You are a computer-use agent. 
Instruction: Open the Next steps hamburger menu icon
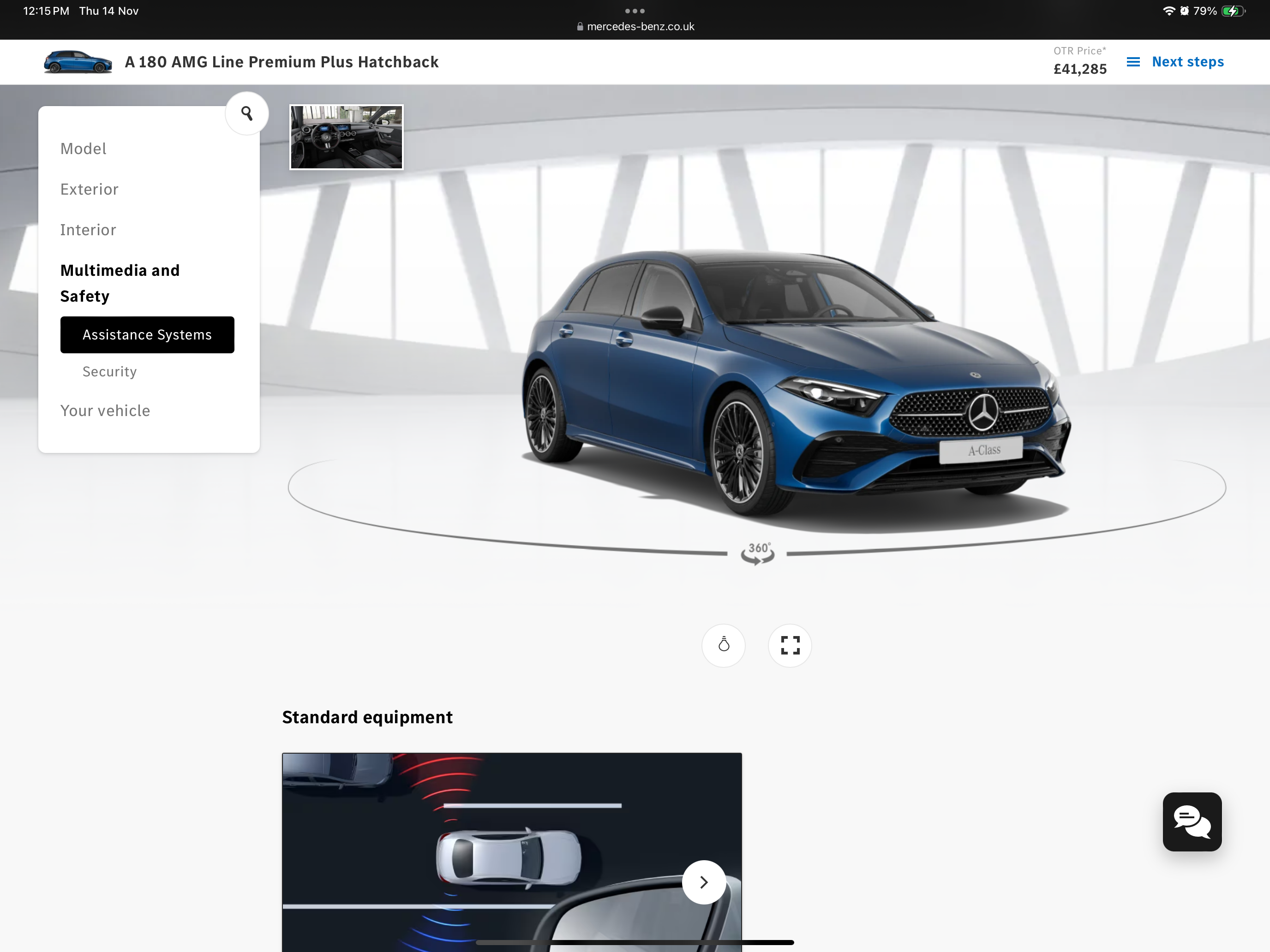point(1133,62)
